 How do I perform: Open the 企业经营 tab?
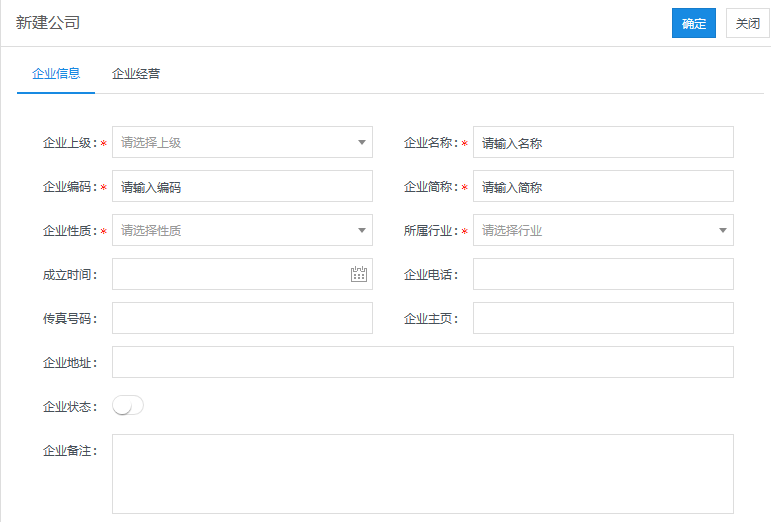[x=136, y=73]
